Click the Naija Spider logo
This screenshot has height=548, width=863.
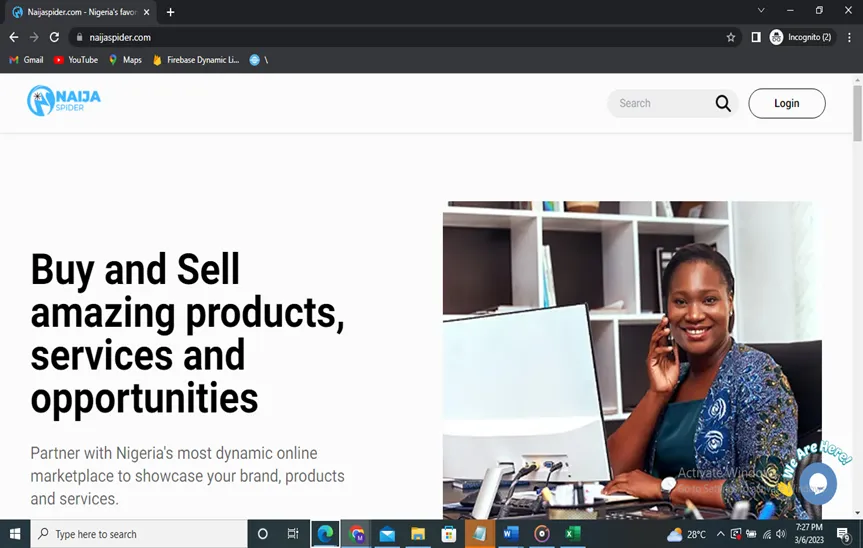[x=64, y=101]
